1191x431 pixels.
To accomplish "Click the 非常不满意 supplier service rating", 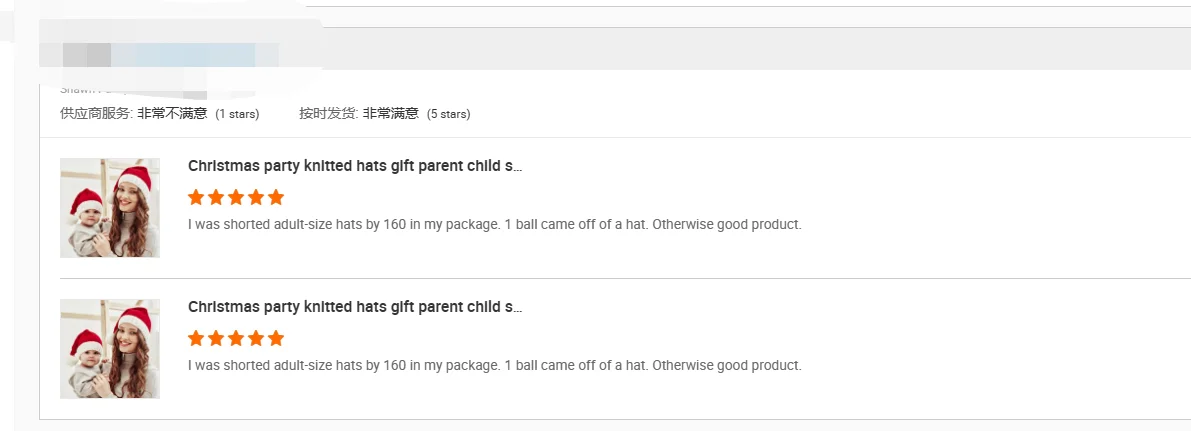I will 172,114.
